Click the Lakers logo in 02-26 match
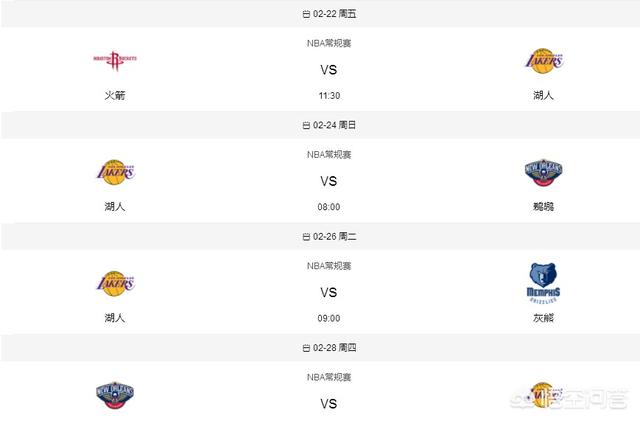 (x=116, y=283)
